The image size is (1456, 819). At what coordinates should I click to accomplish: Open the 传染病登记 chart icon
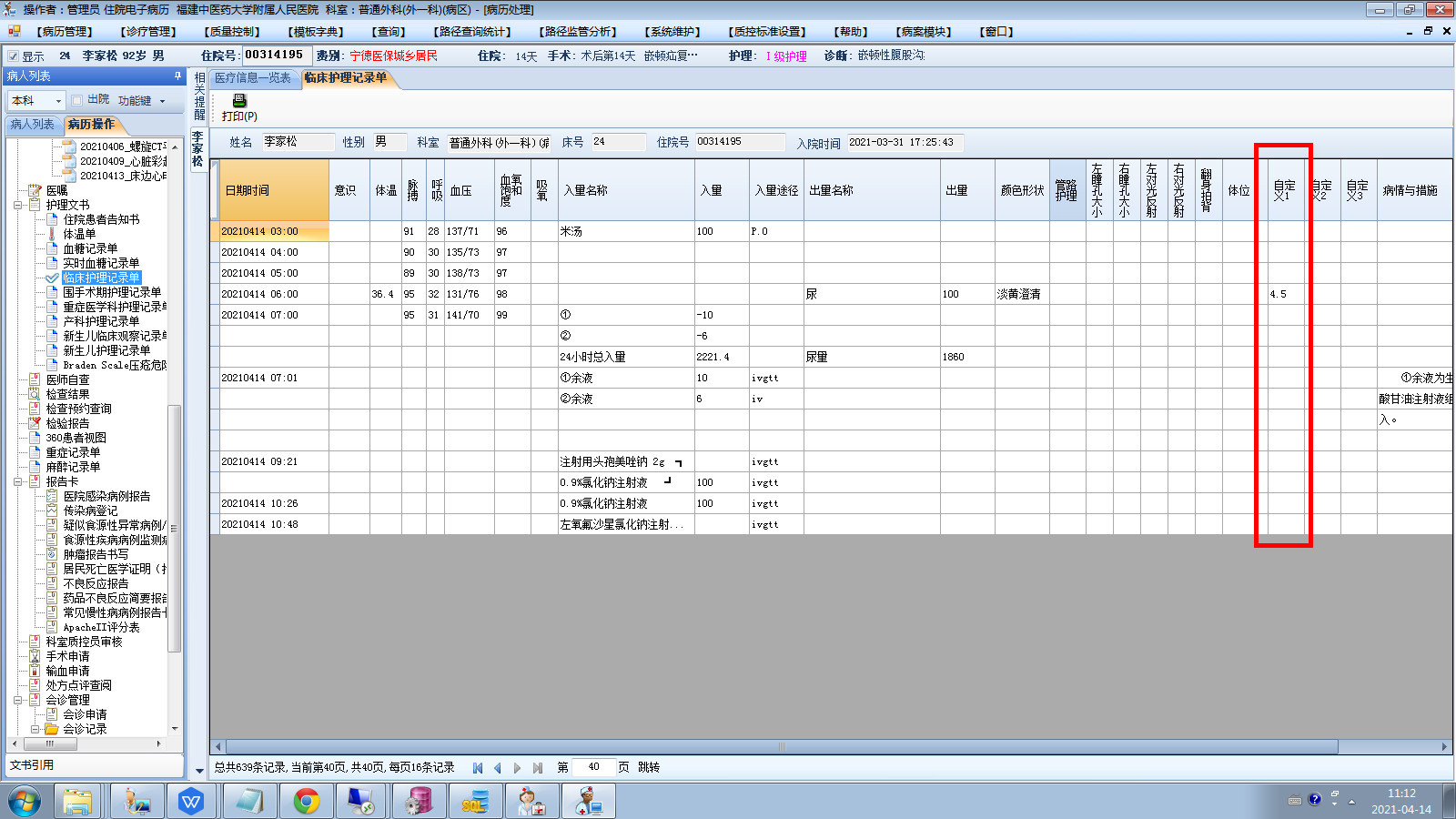pos(52,511)
